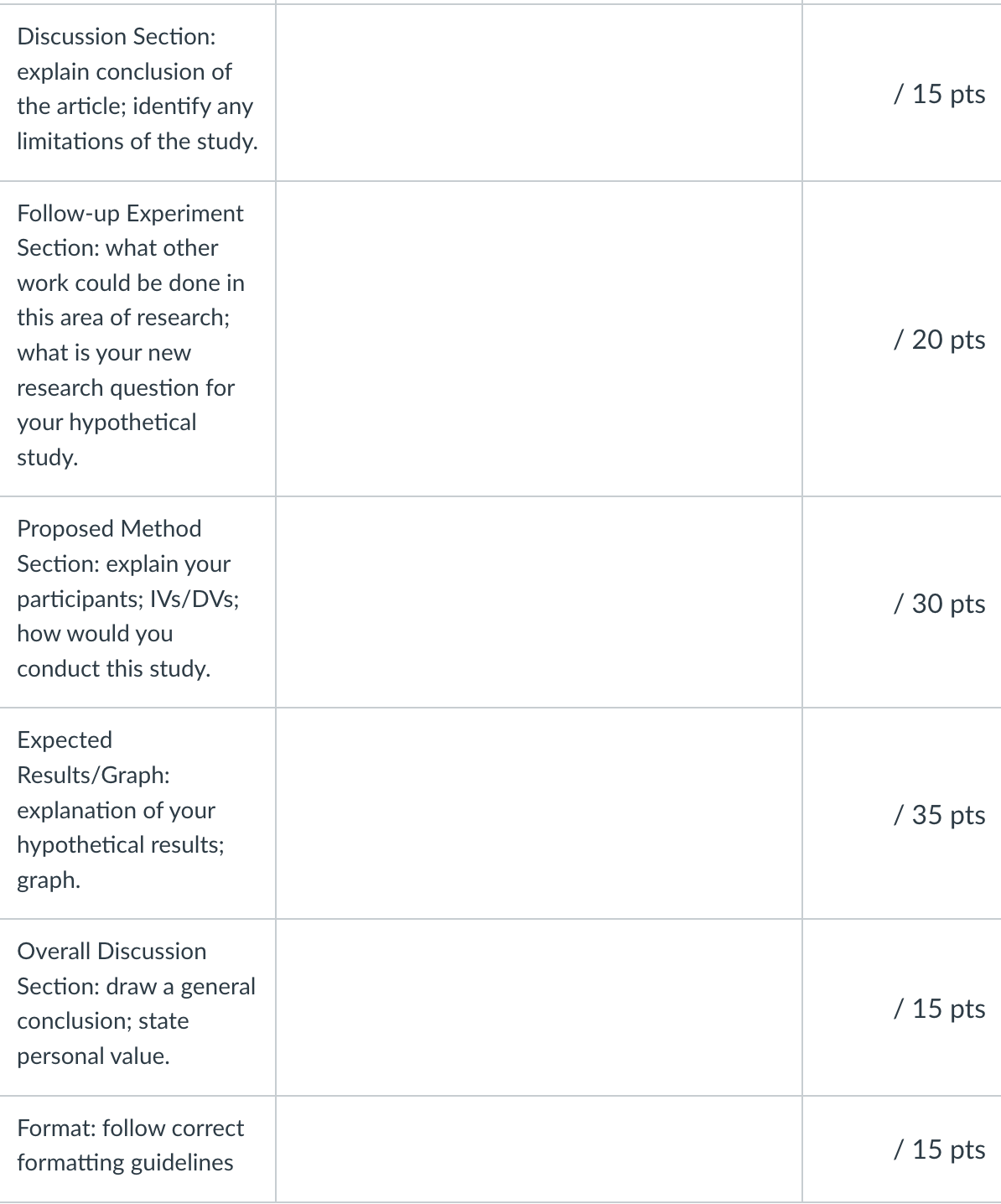
Task: Click the 15 pts score for Overall Discussion
Action: (939, 1009)
